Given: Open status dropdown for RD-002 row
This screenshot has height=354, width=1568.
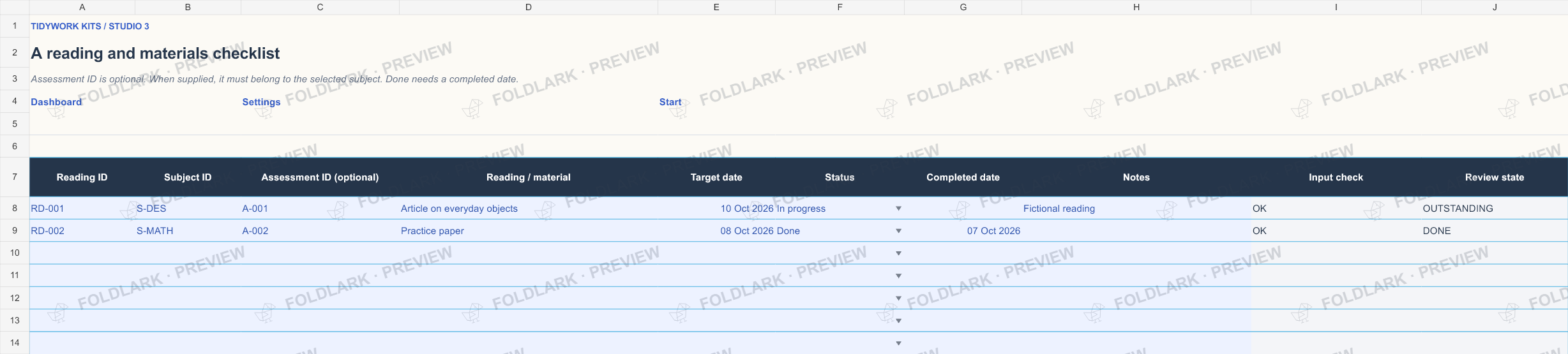Looking at the screenshot, I should (x=898, y=231).
